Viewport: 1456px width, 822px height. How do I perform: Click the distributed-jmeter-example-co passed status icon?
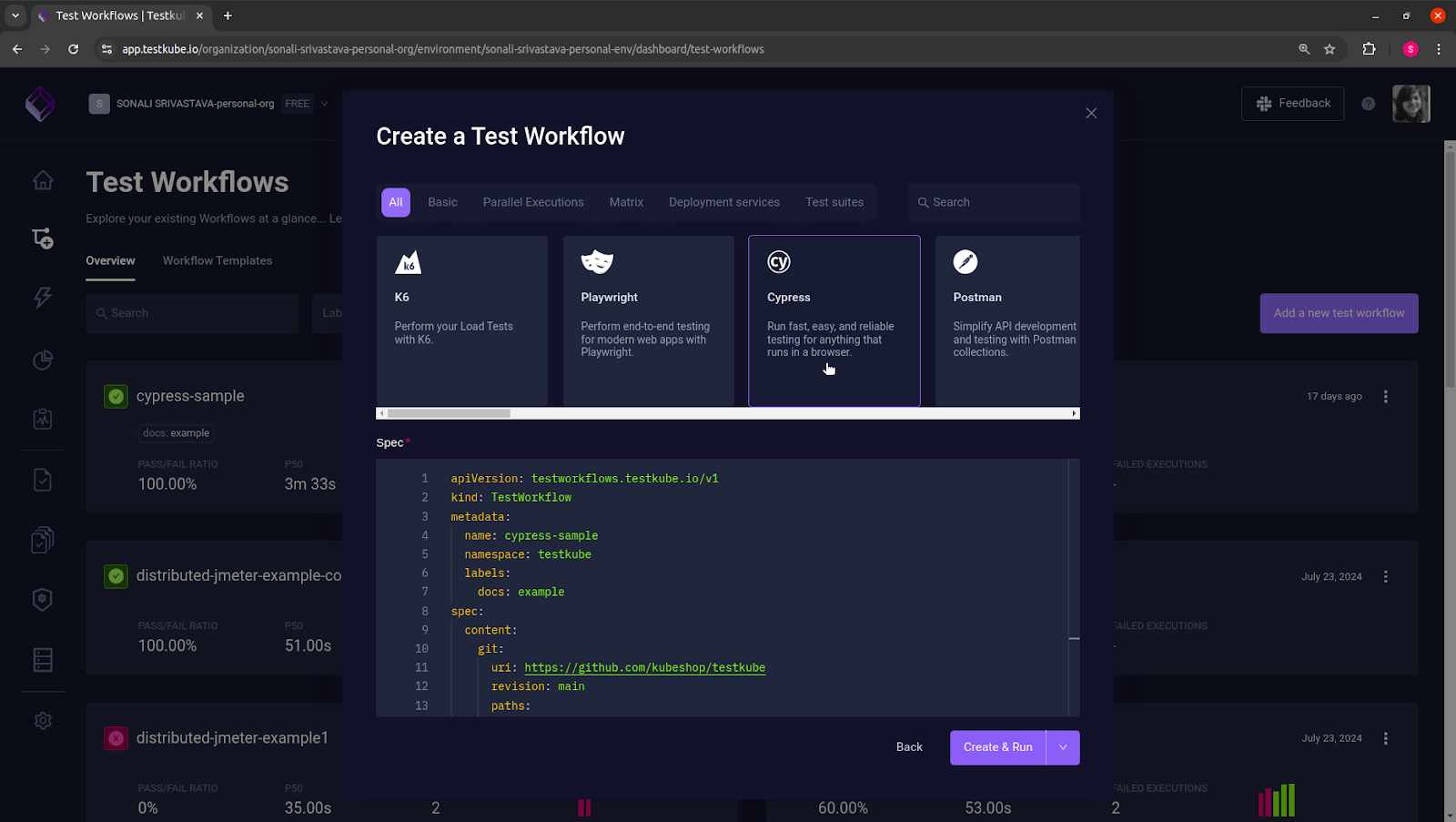coord(116,576)
